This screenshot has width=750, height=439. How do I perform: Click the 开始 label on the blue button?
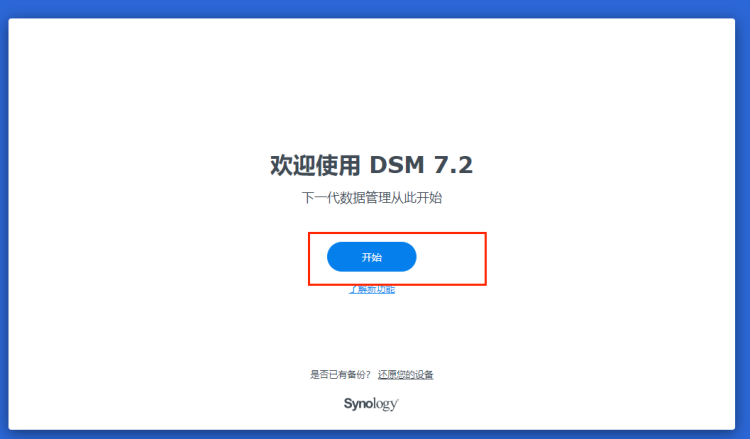pos(372,257)
